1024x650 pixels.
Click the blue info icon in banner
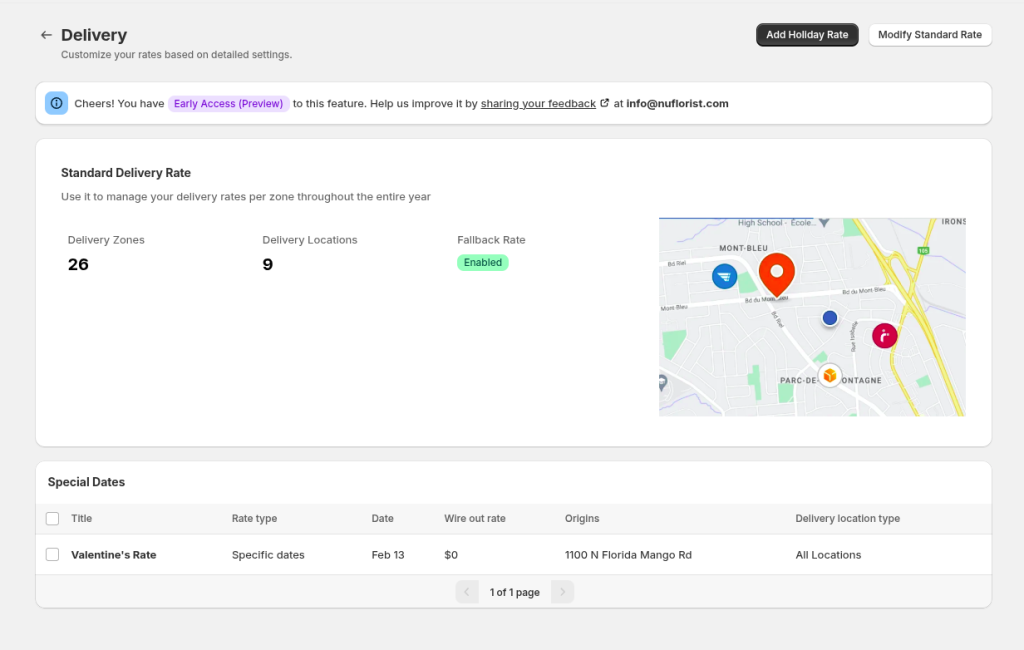56,103
